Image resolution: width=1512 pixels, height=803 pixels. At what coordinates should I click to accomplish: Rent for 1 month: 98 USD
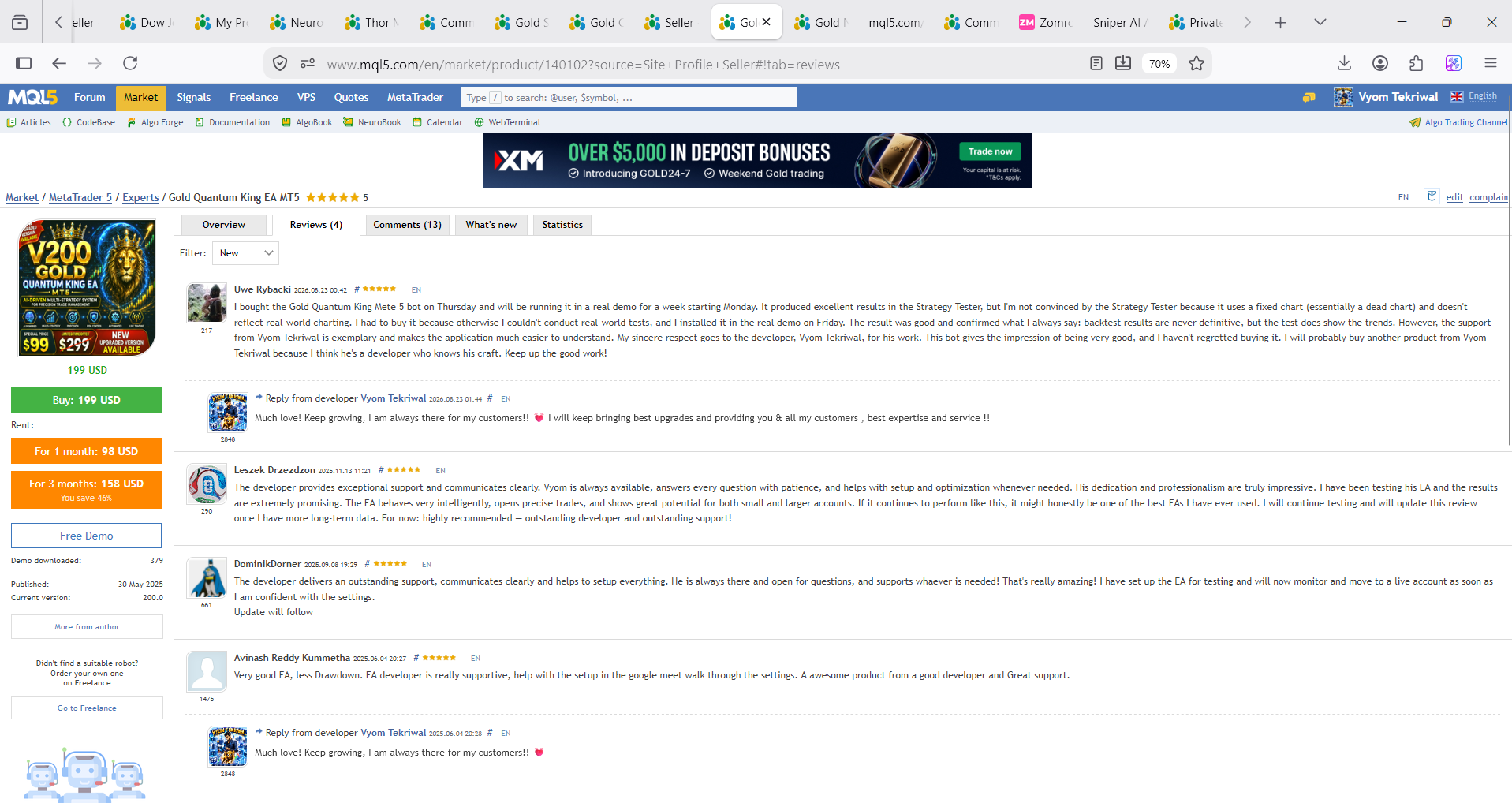click(x=86, y=451)
